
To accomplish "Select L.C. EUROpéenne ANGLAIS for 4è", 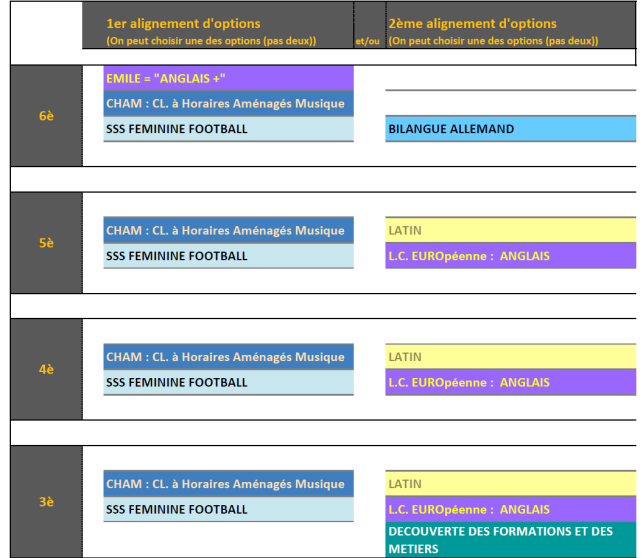I will click(510, 382).
